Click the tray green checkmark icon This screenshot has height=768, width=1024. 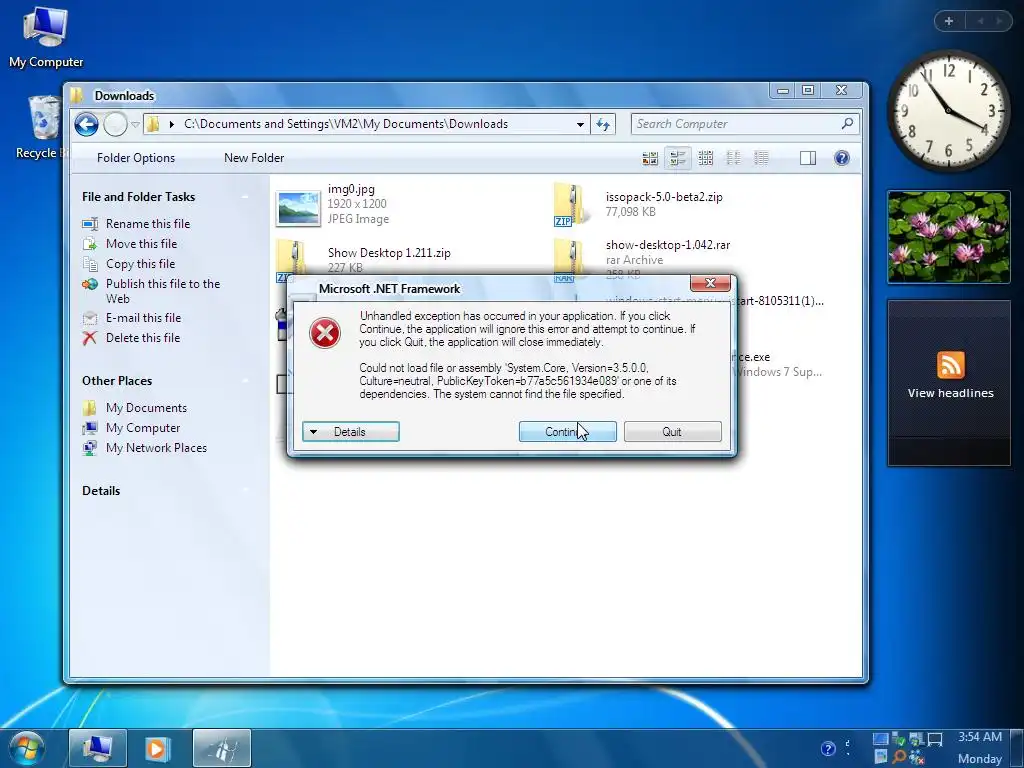click(899, 739)
